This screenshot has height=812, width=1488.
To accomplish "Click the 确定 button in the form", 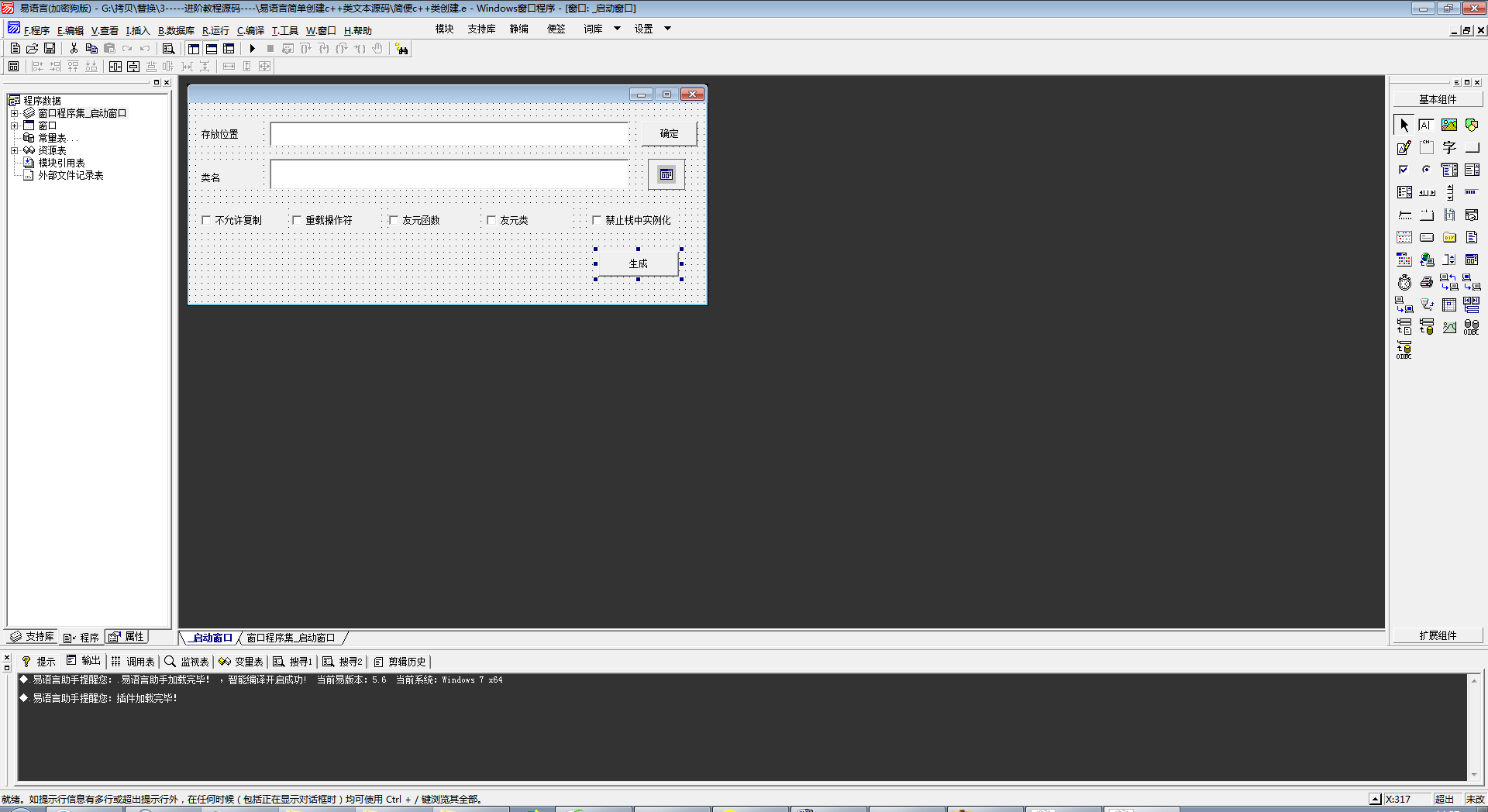I will pos(669,134).
